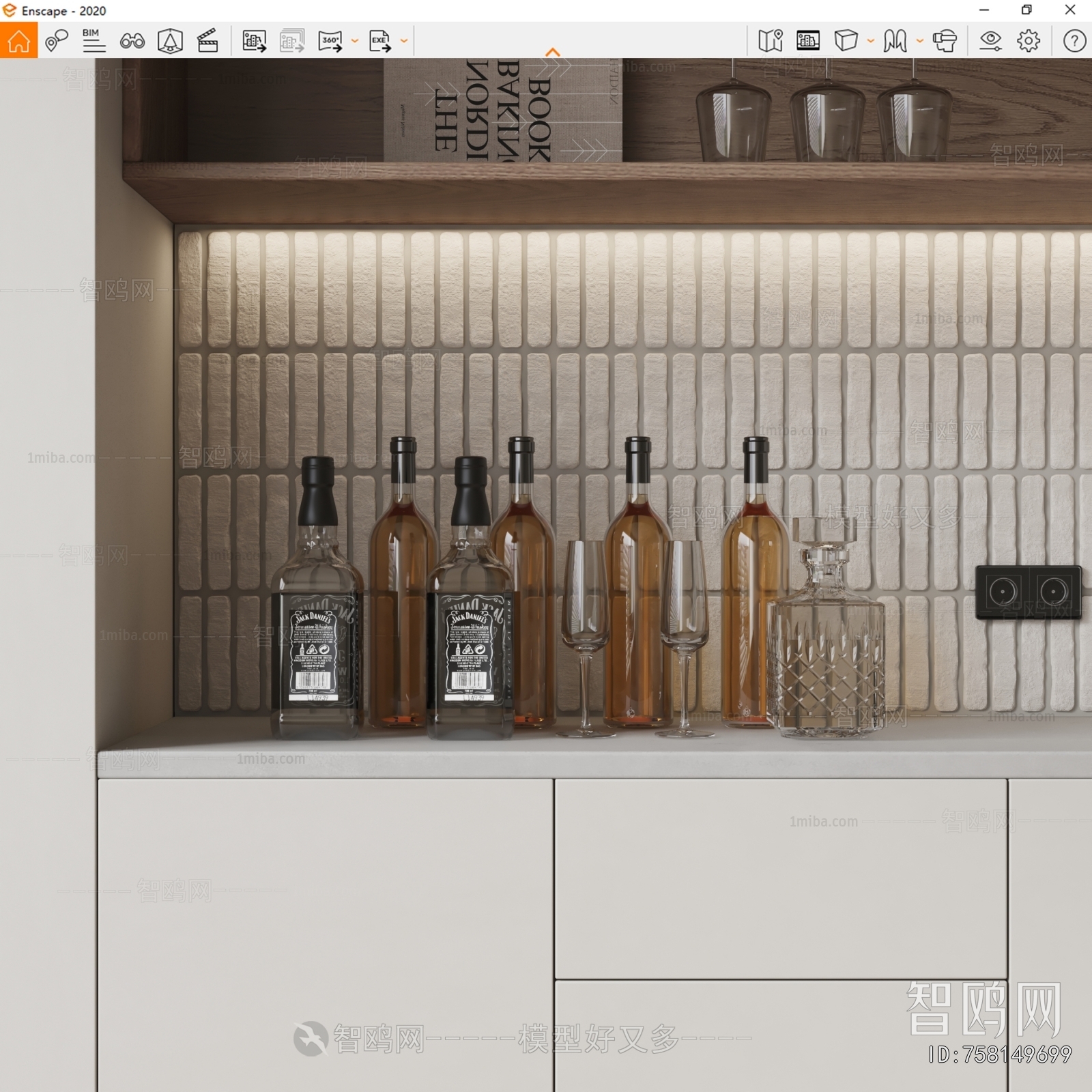Restore down the Enscape window
Viewport: 1092px width, 1092px height.
click(1026, 10)
